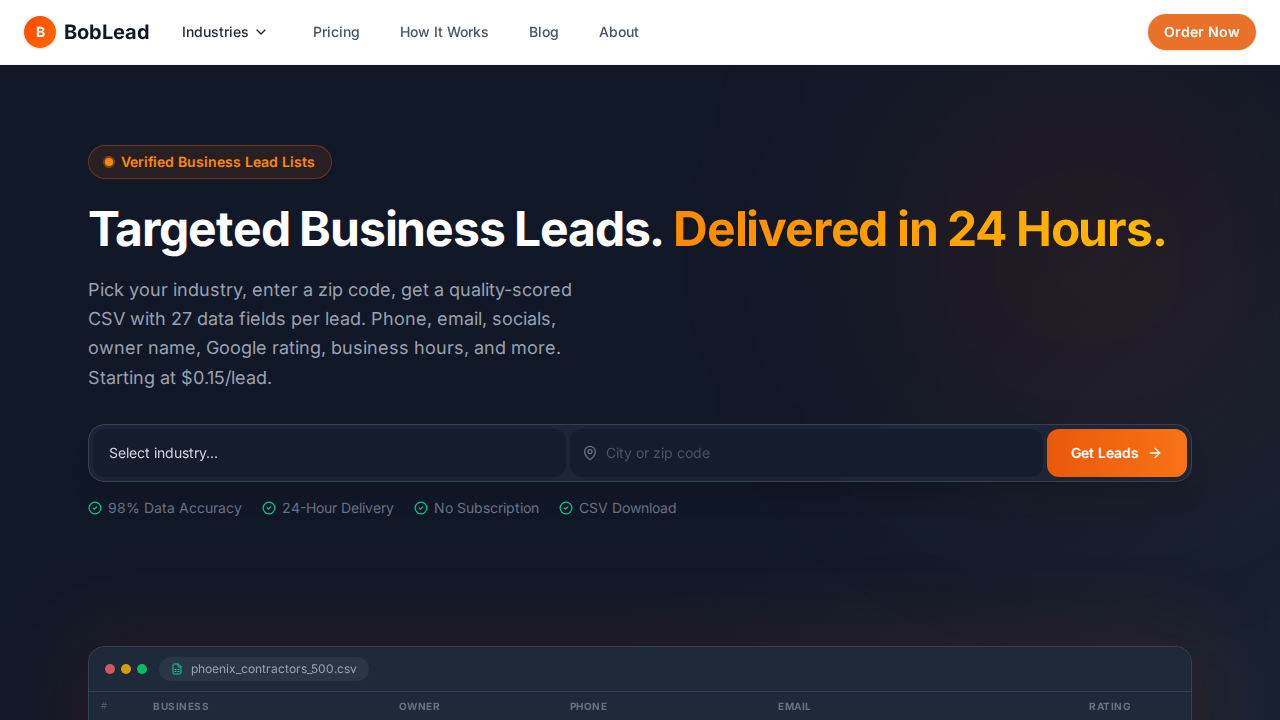The width and height of the screenshot is (1280, 720).
Task: Expand the Industries dropdown menu
Action: tap(225, 32)
